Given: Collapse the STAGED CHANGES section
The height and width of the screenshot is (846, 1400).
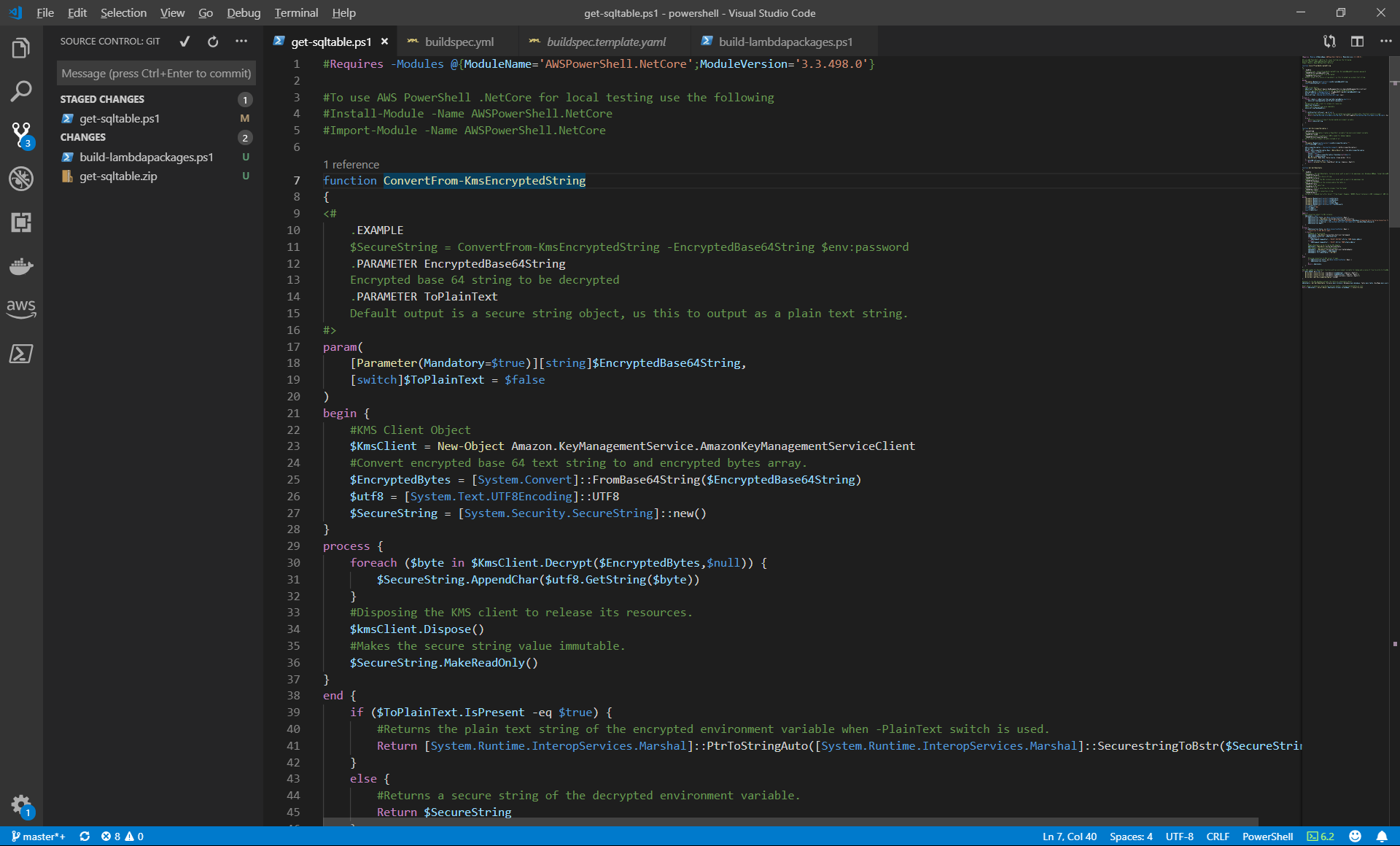Looking at the screenshot, I should 102,99.
